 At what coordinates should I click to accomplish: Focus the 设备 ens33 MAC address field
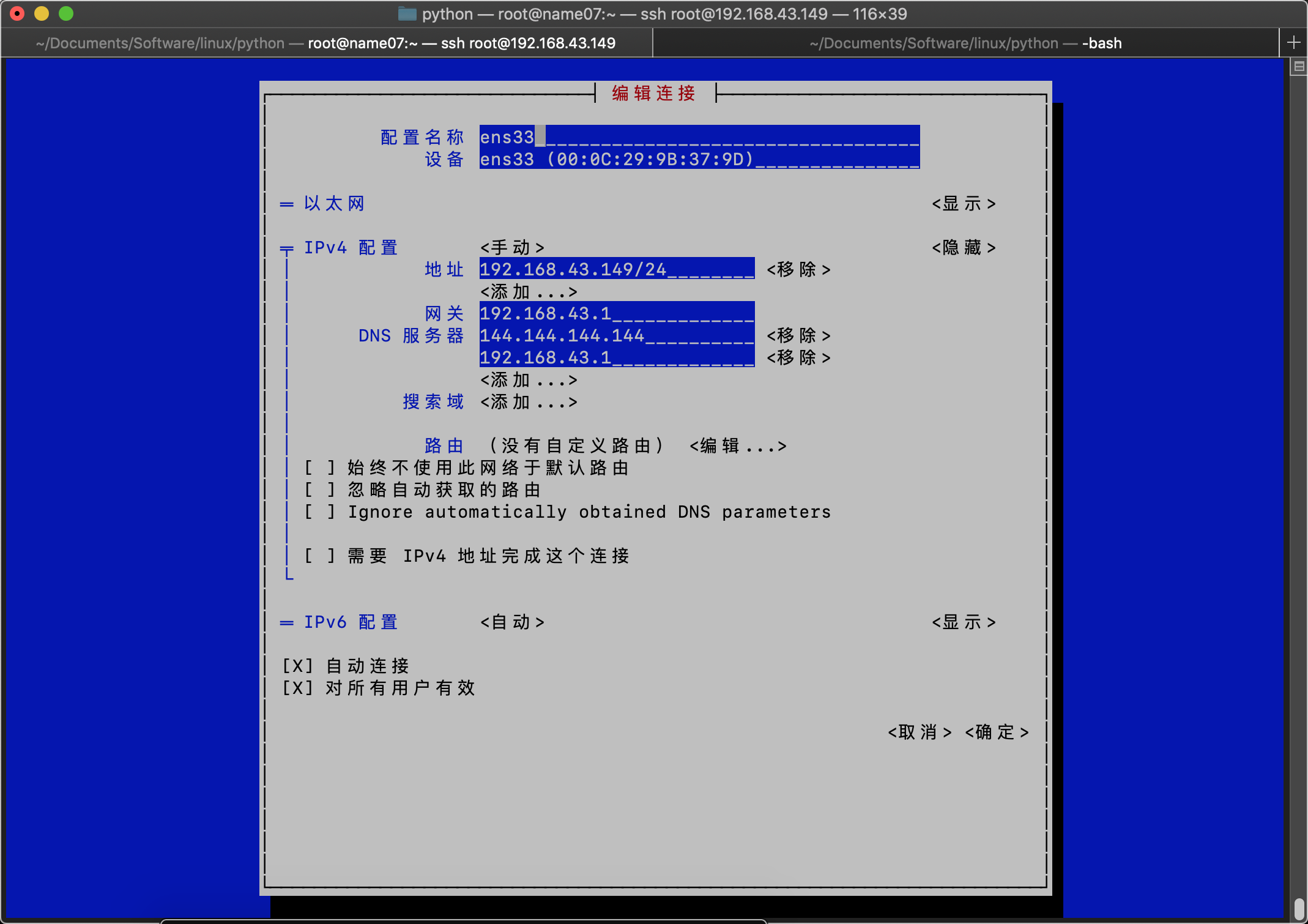click(699, 159)
